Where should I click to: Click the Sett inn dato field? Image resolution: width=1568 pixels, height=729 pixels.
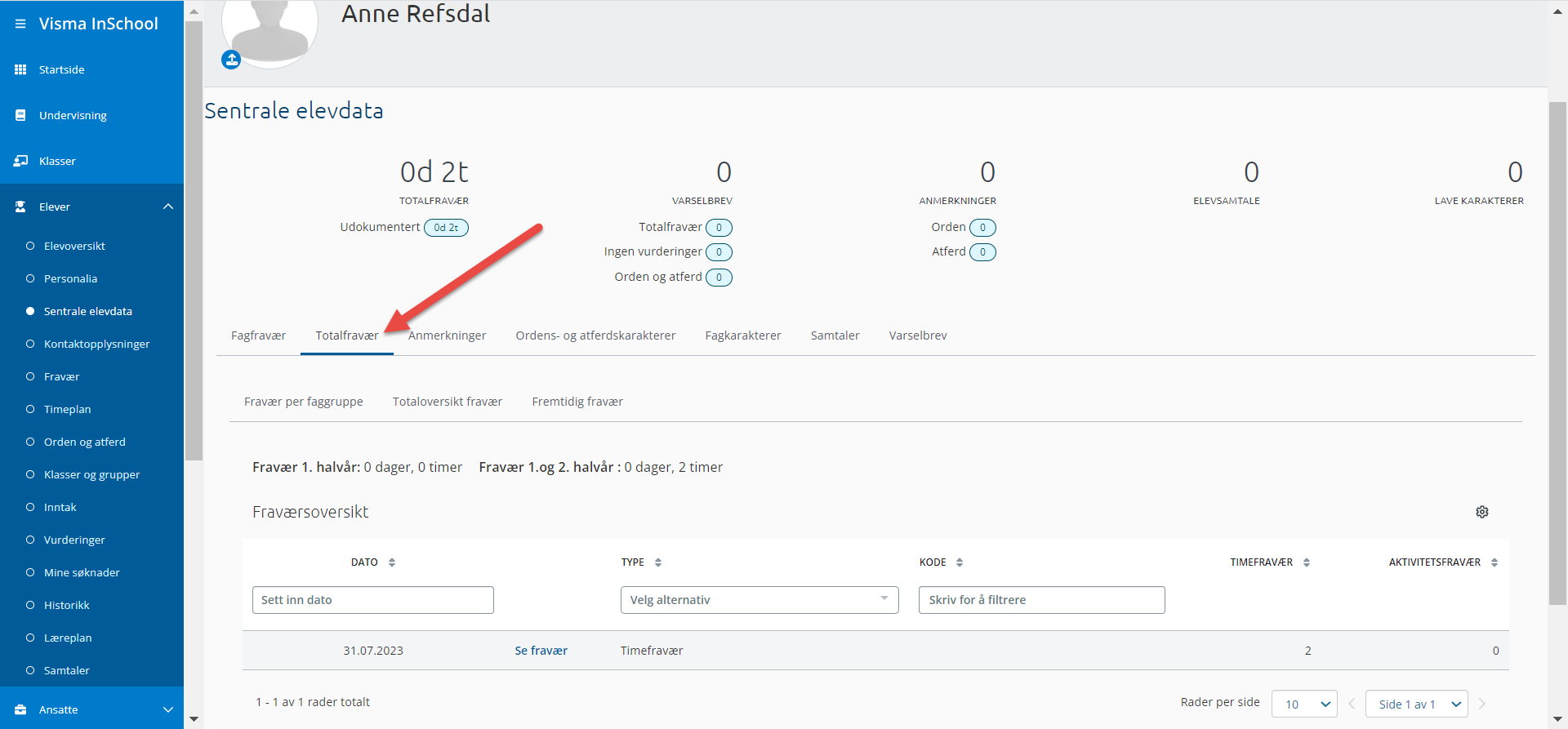[373, 600]
